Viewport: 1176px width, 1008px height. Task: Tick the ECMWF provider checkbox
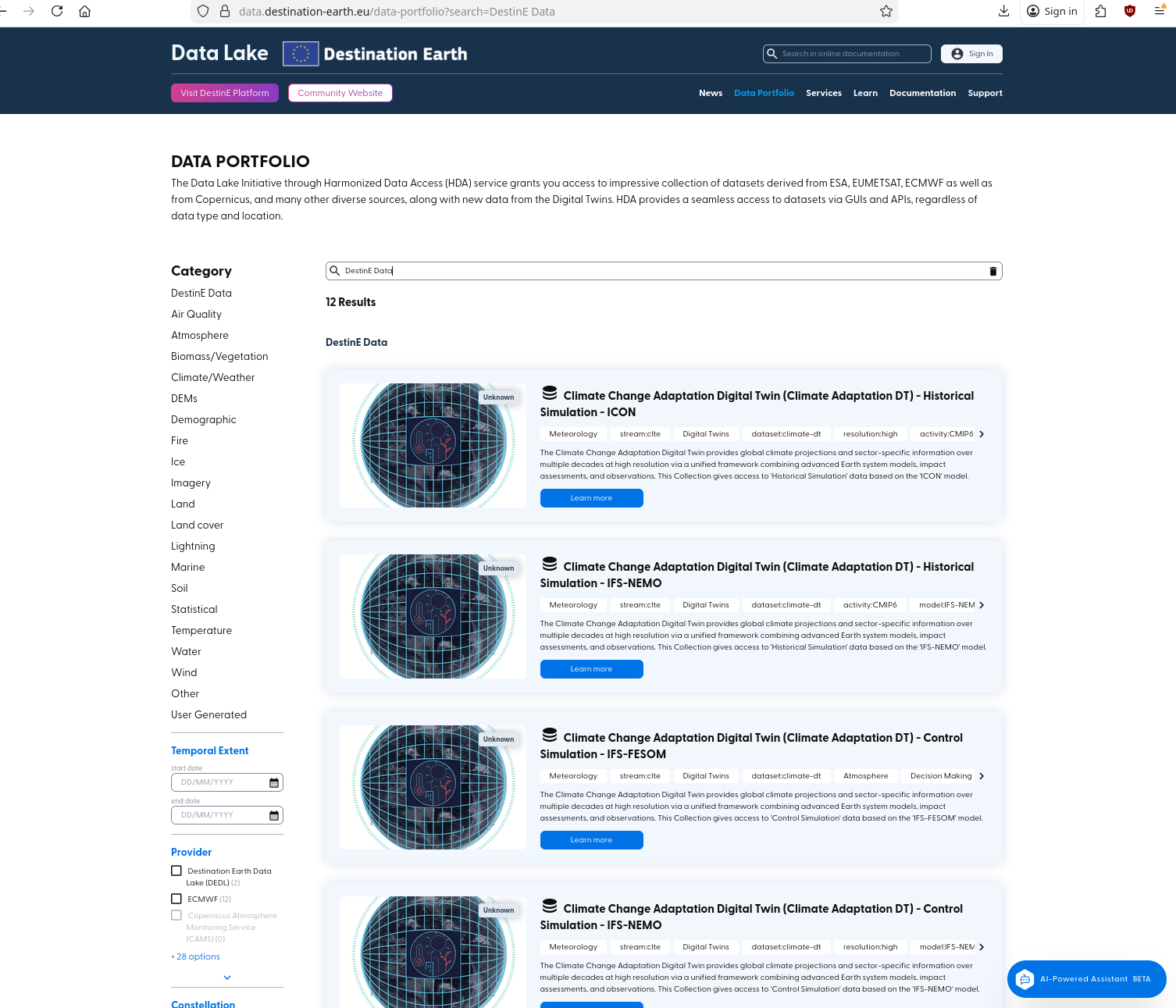tap(176, 899)
